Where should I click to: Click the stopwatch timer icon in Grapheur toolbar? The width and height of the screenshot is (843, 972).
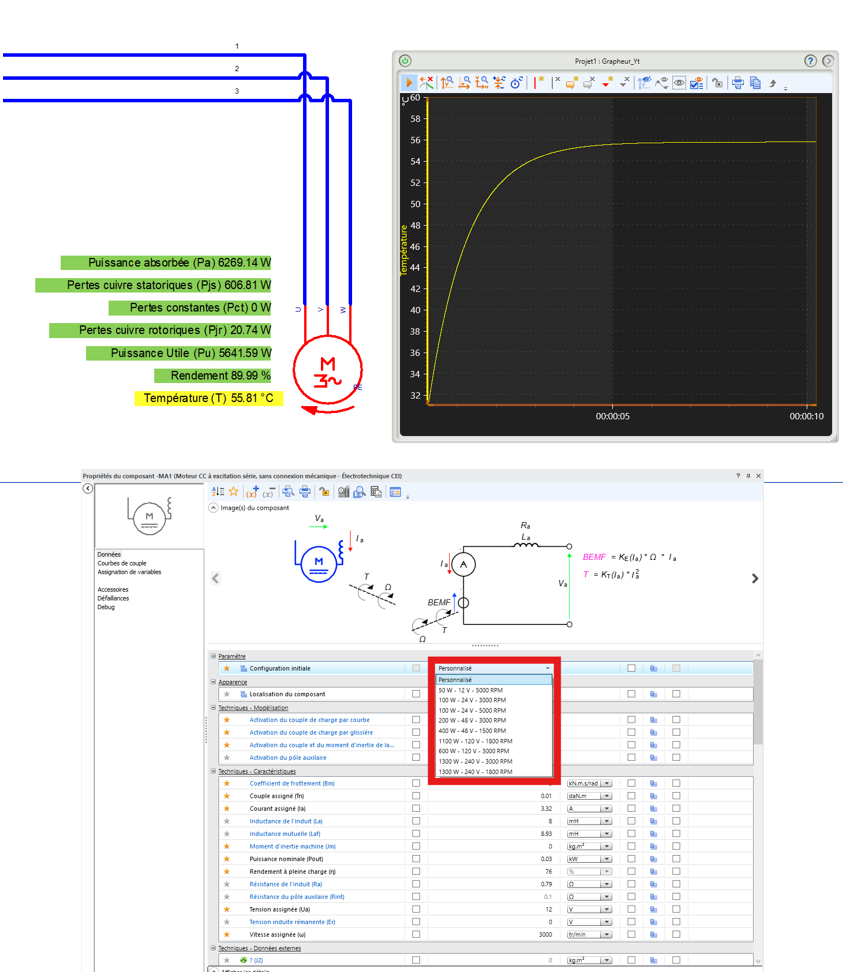517,83
